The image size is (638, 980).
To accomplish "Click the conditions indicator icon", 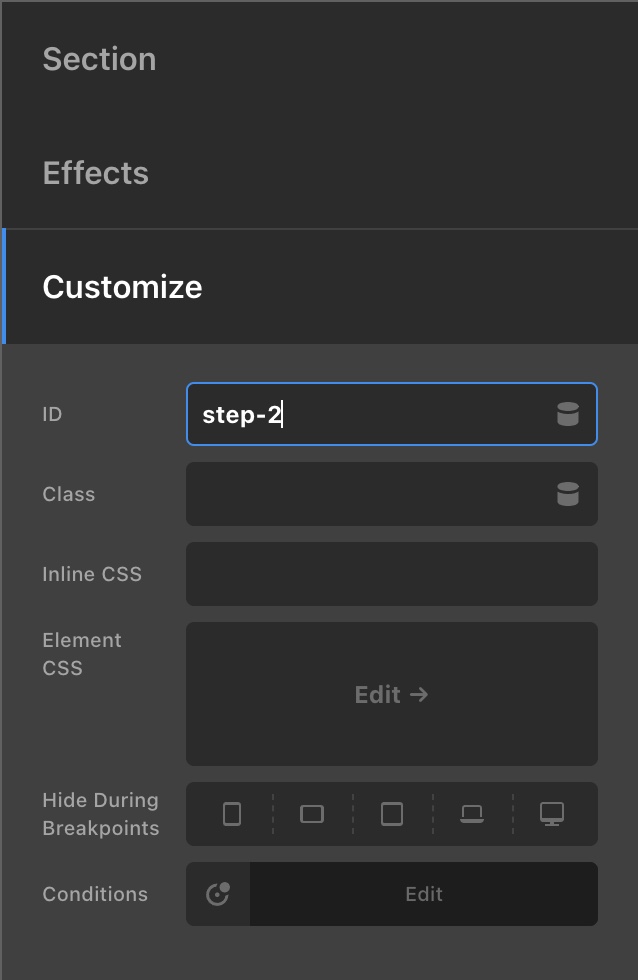I will 218,894.
